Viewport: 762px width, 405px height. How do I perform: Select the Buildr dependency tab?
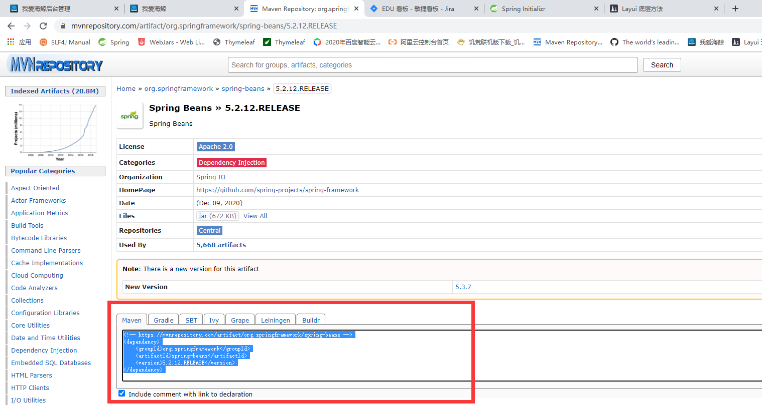coord(311,320)
